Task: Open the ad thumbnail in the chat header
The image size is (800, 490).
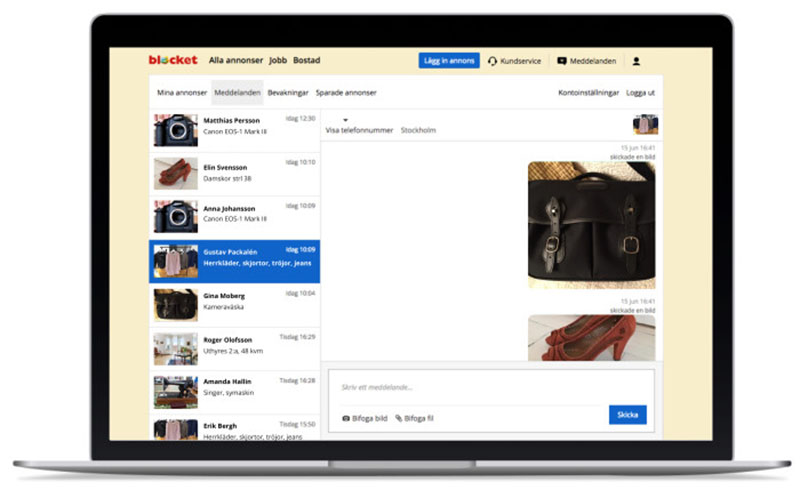Action: tap(645, 125)
